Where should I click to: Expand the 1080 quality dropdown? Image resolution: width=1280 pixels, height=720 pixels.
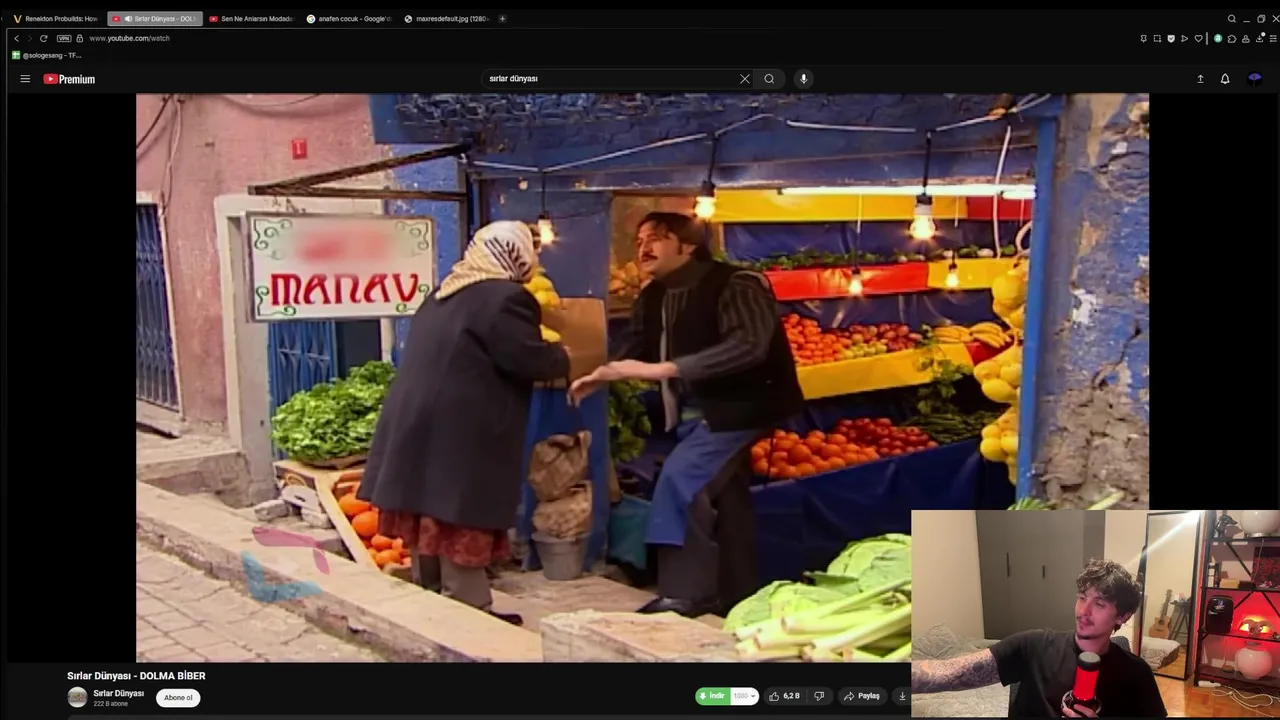745,696
